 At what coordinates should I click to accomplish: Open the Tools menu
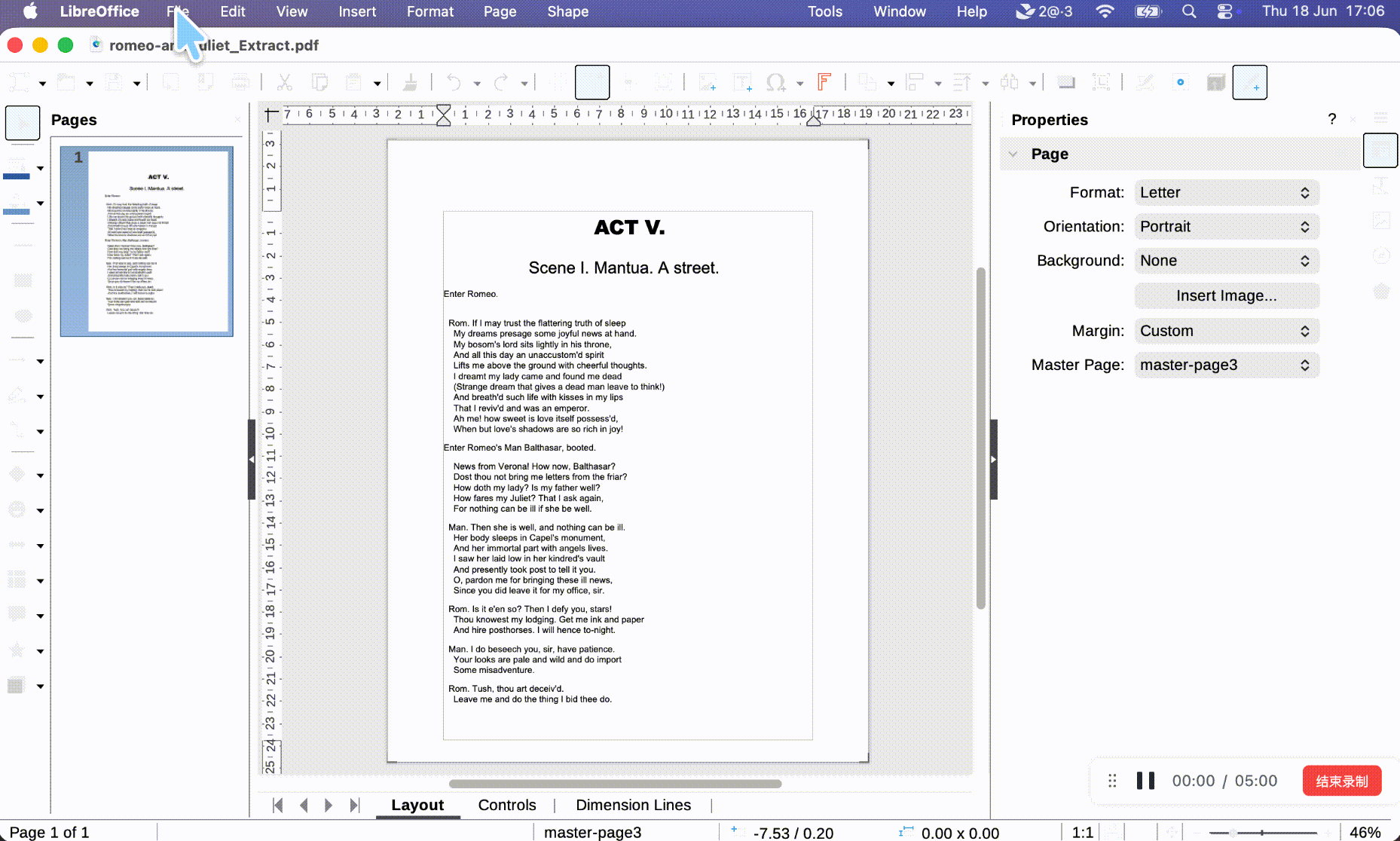pyautogui.click(x=825, y=11)
